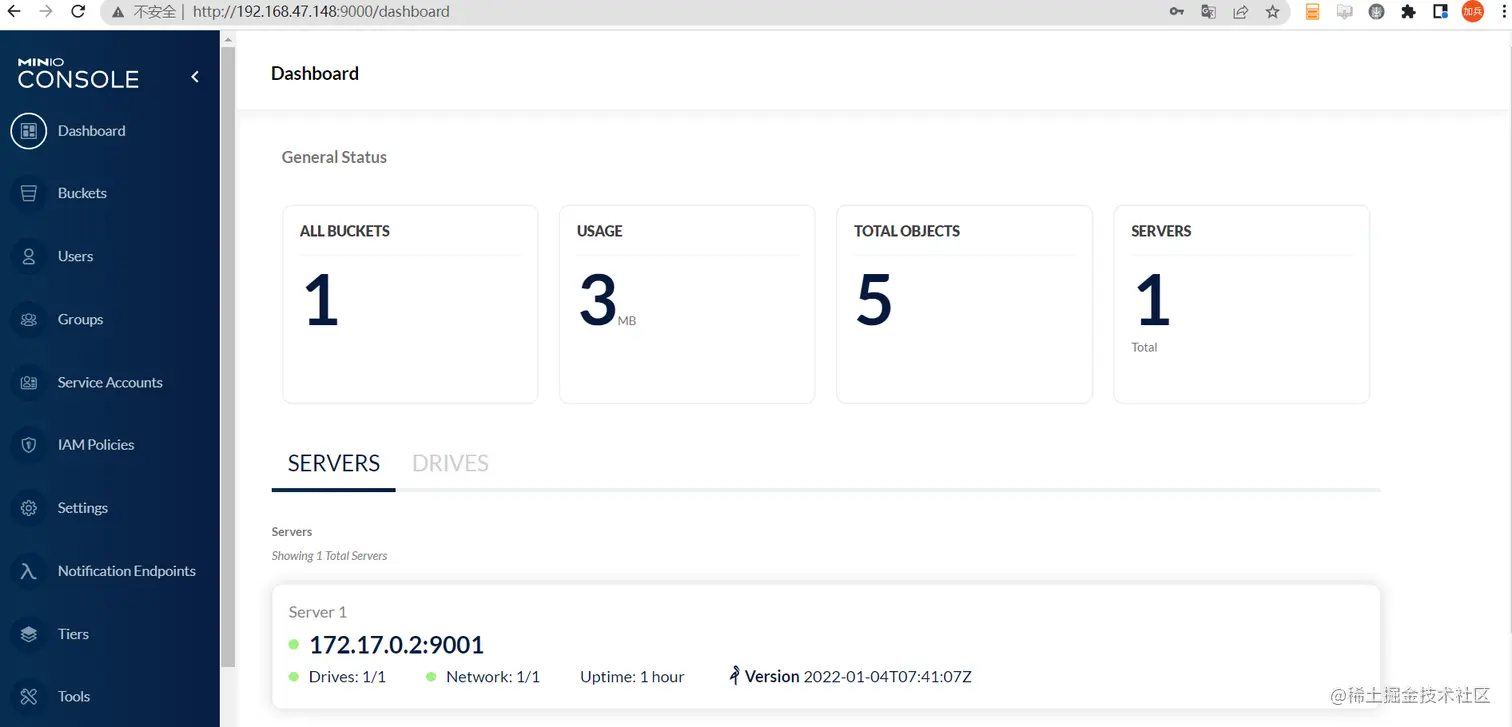Click the Buckets sidebar icon

coord(29,194)
